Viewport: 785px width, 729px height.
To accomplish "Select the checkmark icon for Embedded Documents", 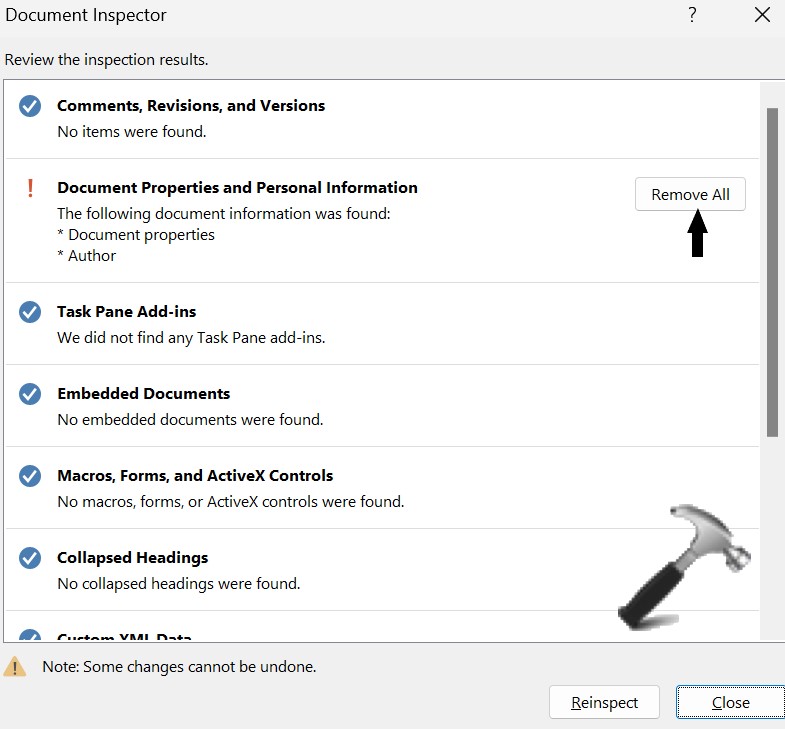I will (x=30, y=394).
